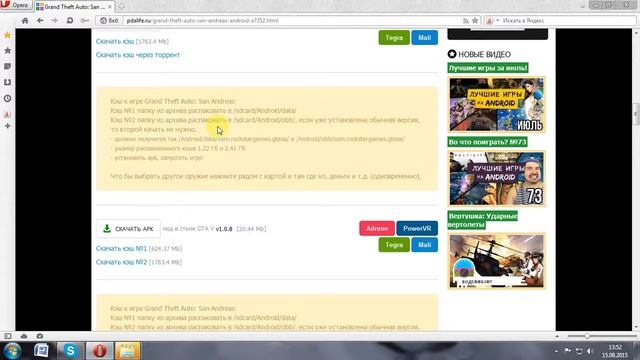Open Windows Explorer folder in taskbar
Viewport: 640px width, 360px height.
127,351
